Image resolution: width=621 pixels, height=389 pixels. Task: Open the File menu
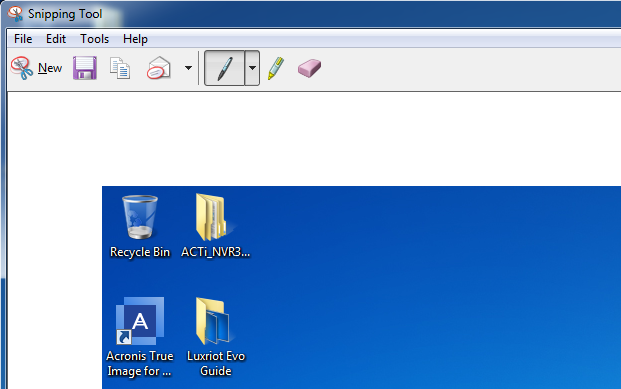coord(23,39)
